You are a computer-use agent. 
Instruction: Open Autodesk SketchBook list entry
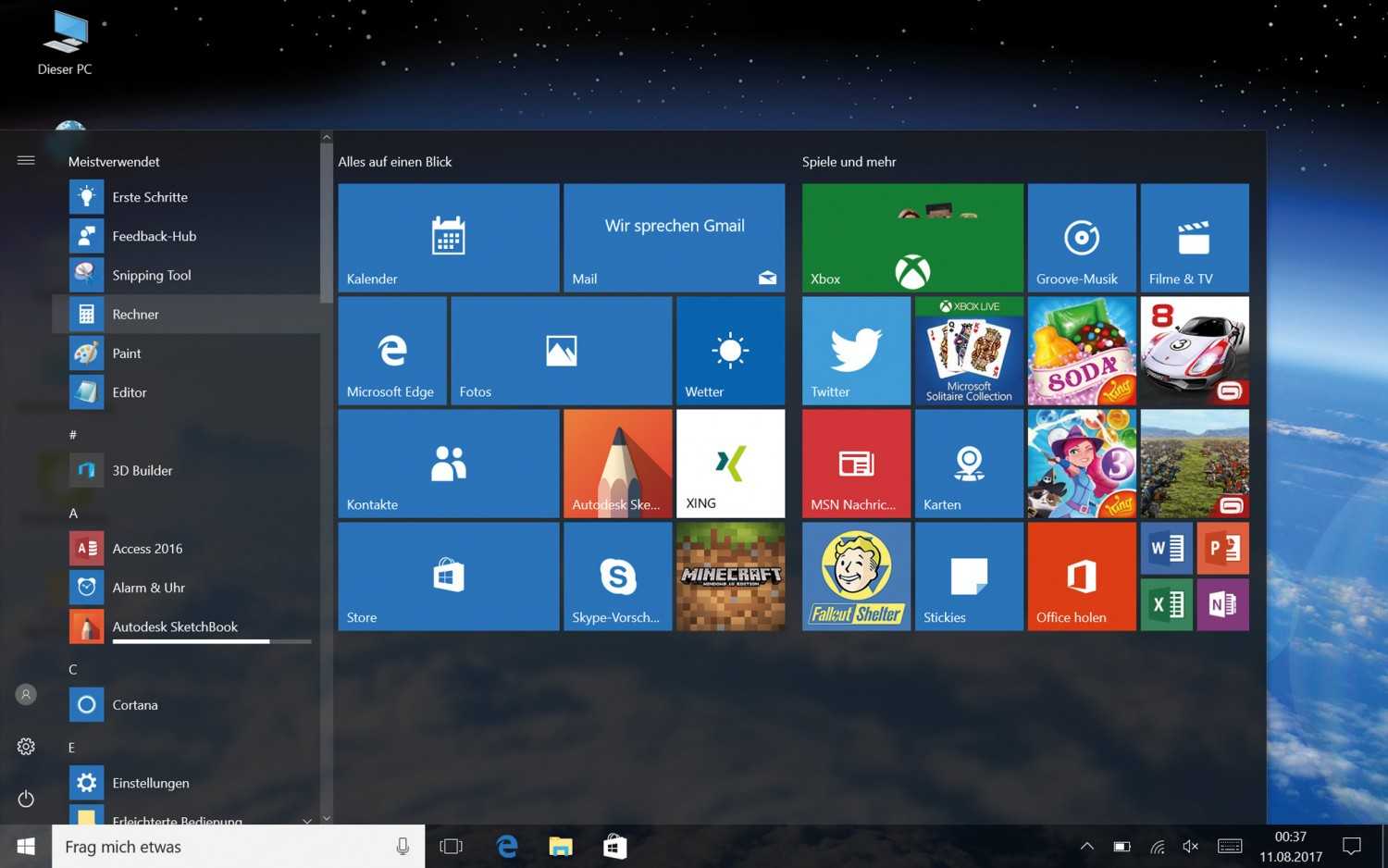pyautogui.click(x=186, y=626)
